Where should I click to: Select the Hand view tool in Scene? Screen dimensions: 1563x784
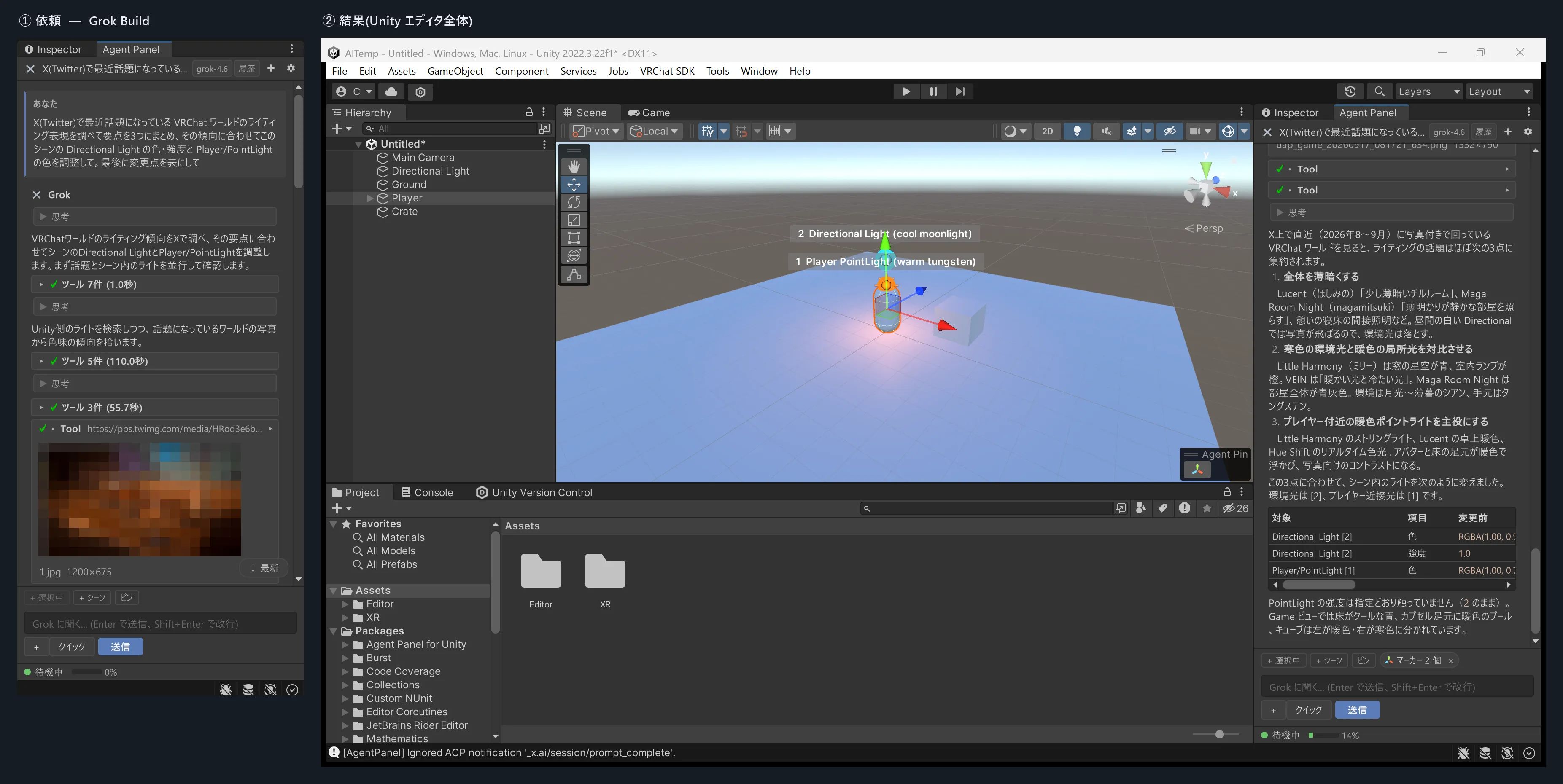[574, 166]
